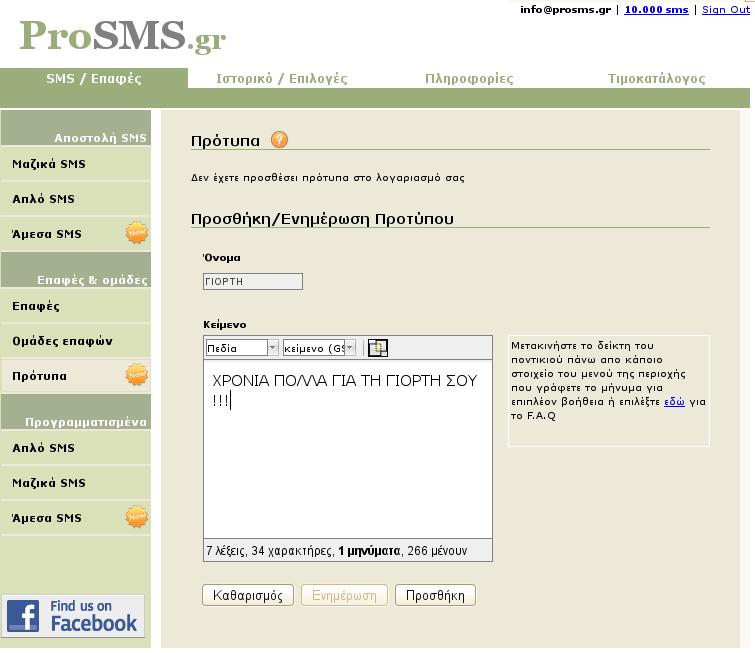Click the Προγραμματισμένα section header
The image size is (755, 653).
point(76,412)
